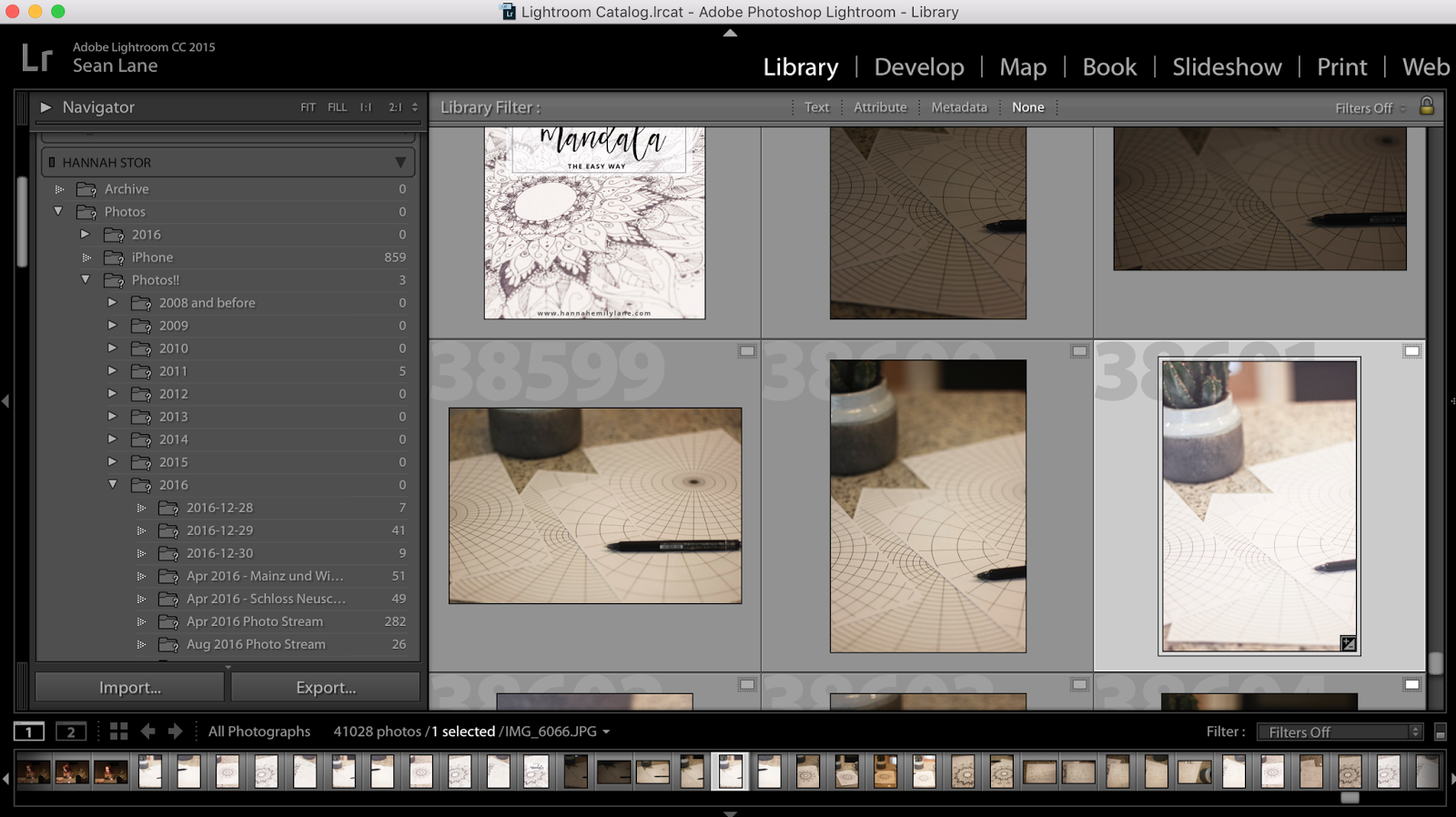Click the first filmstrip thumbnail

click(34, 772)
